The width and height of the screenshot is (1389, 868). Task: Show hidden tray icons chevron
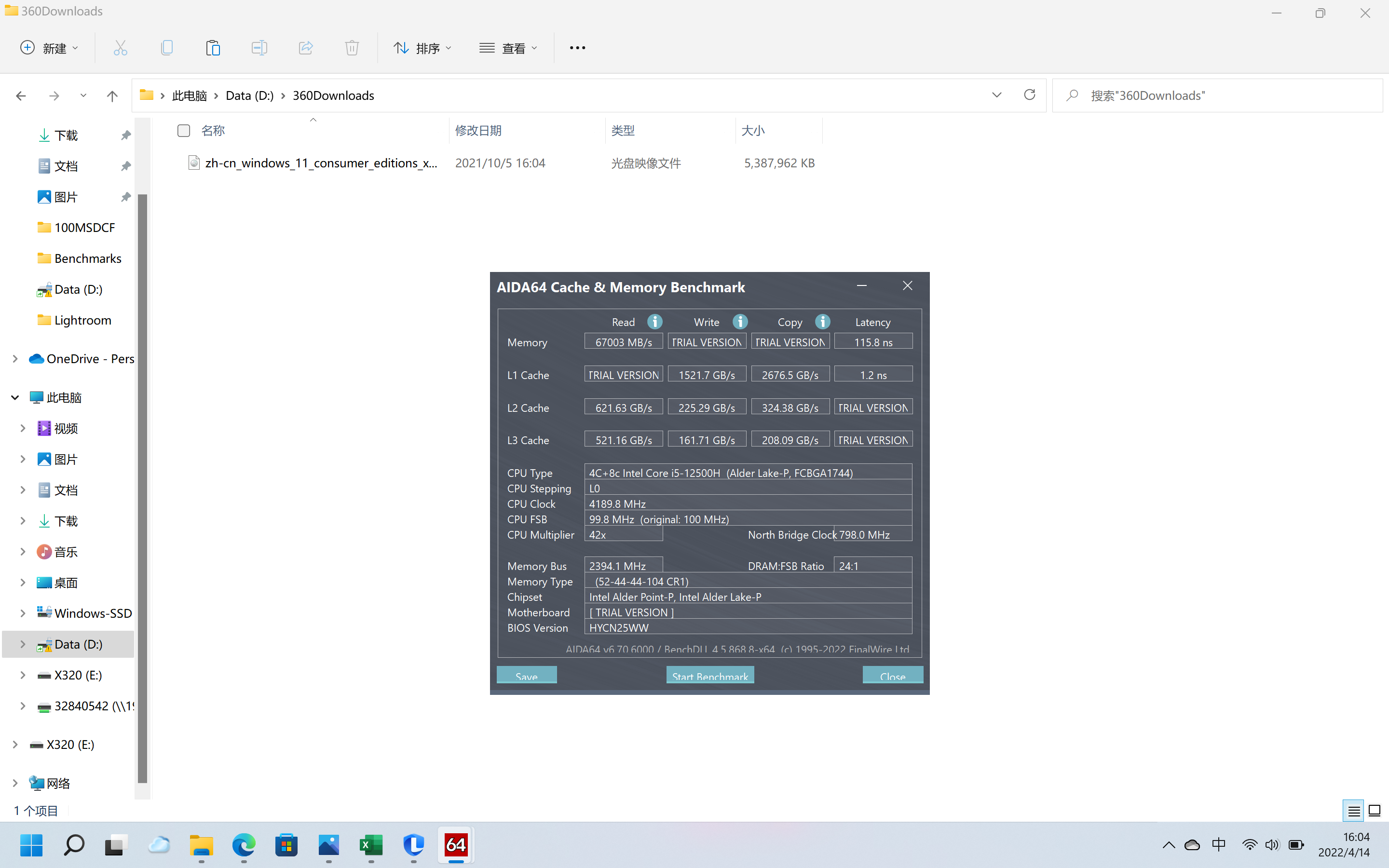click(x=1169, y=845)
